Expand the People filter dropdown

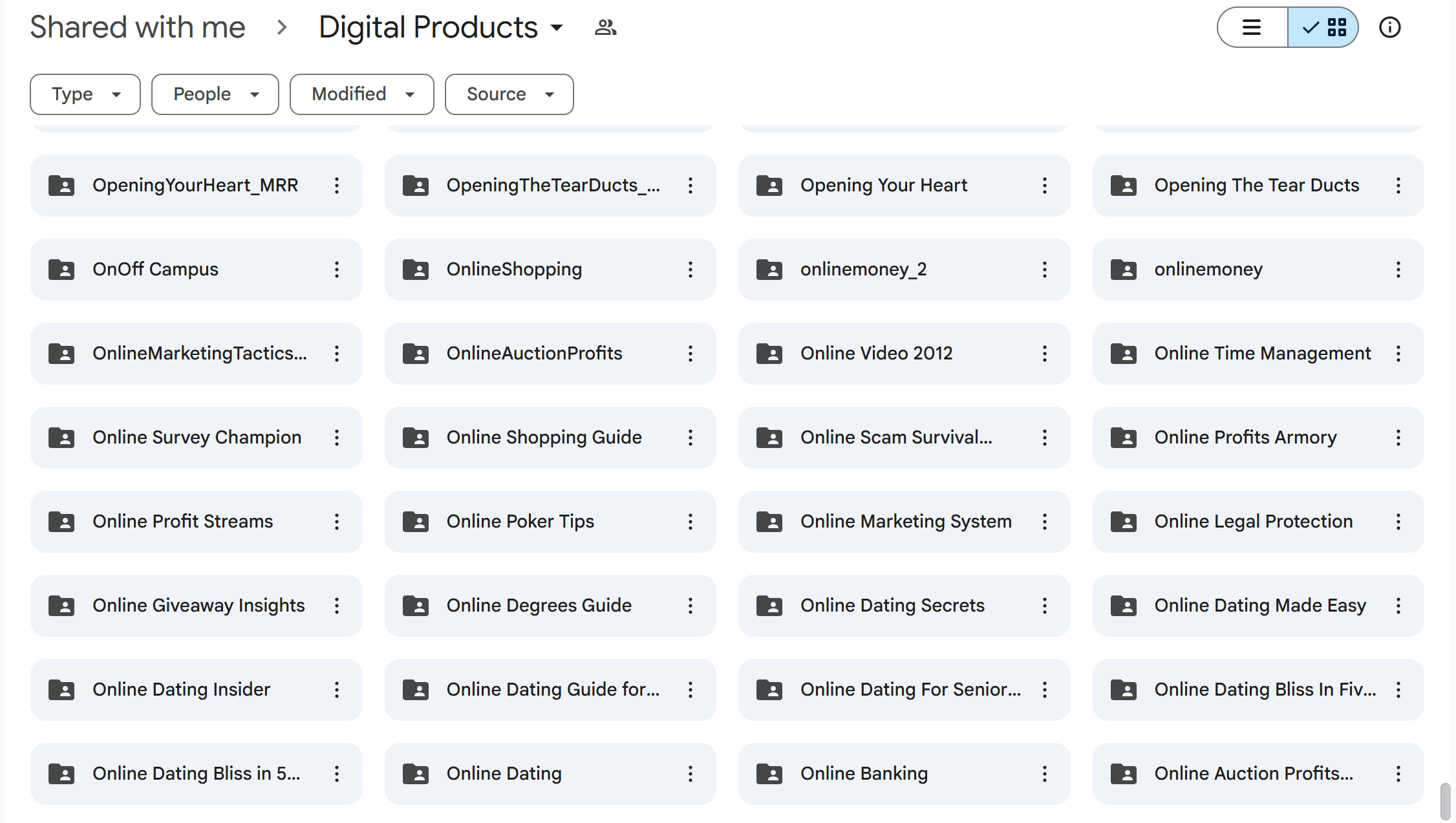(215, 94)
